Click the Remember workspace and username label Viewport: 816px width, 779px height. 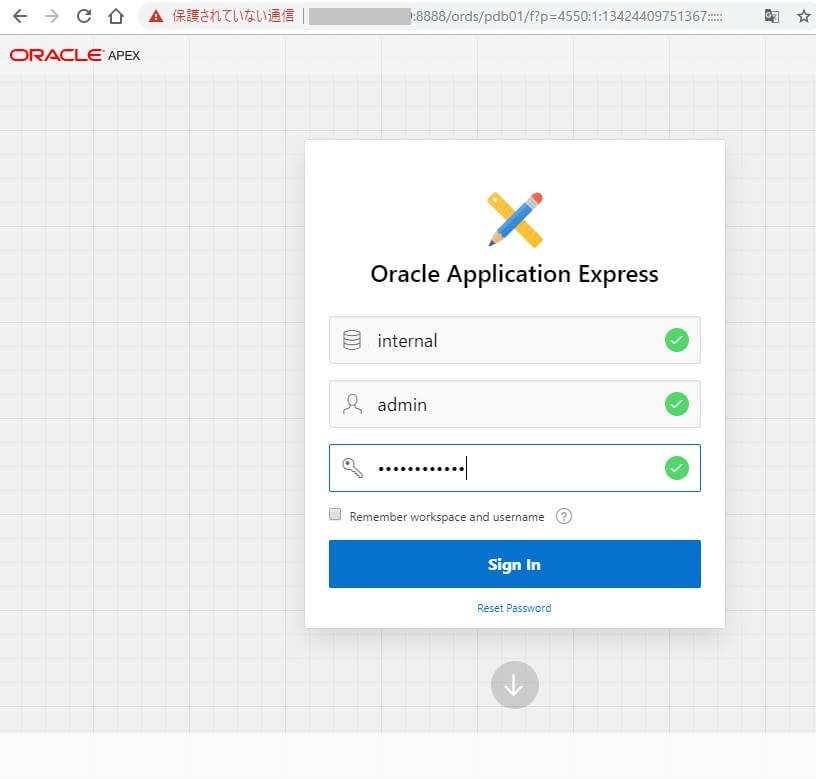click(447, 517)
